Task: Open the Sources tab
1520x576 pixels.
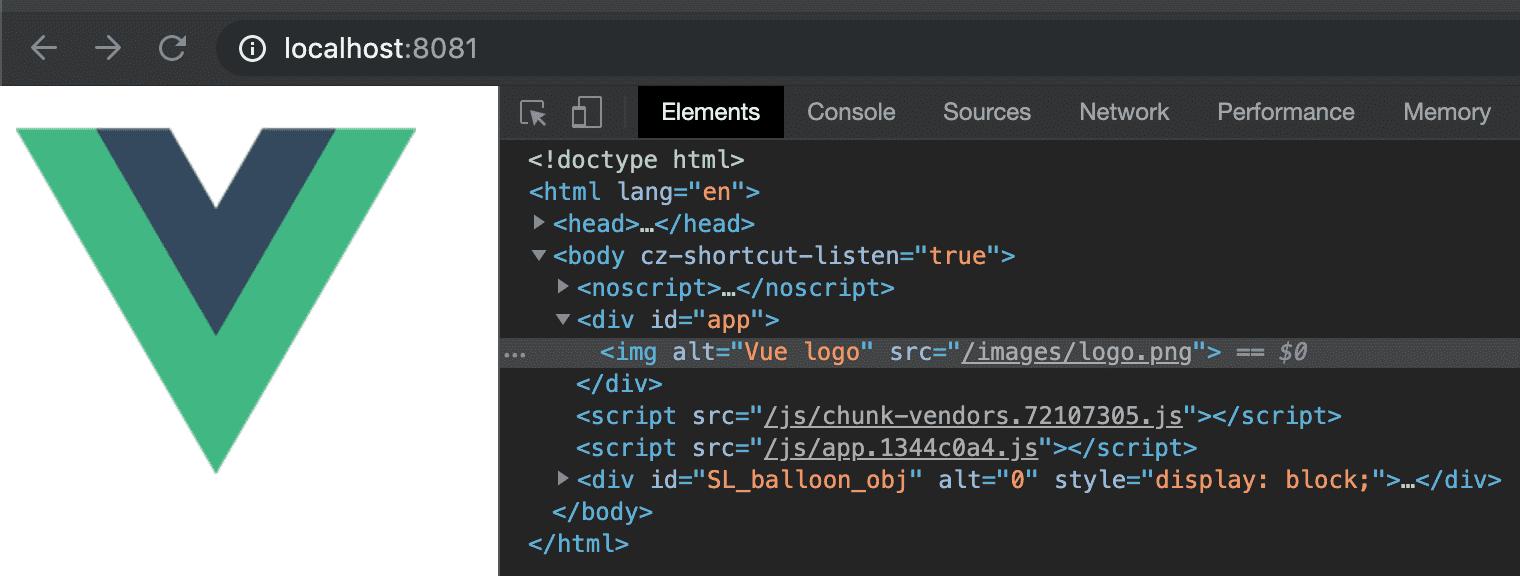Action: [986, 112]
